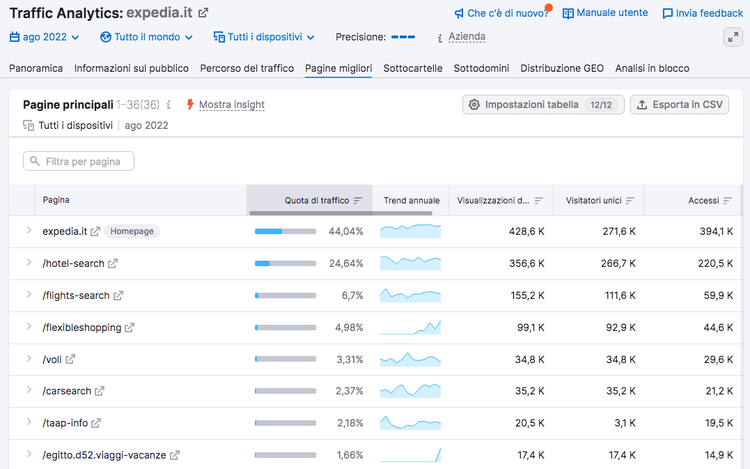The width and height of the screenshot is (750, 469).
Task: Click the lightning bolt insight icon
Action: tap(190, 104)
